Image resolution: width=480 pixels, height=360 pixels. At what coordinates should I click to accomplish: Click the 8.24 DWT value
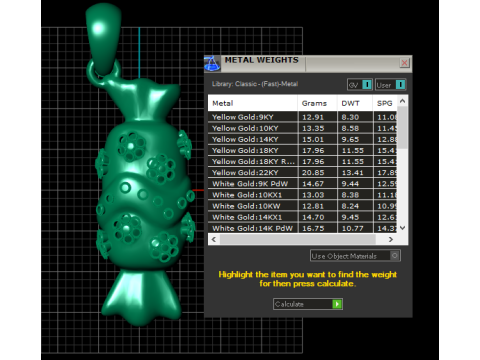coord(350,206)
